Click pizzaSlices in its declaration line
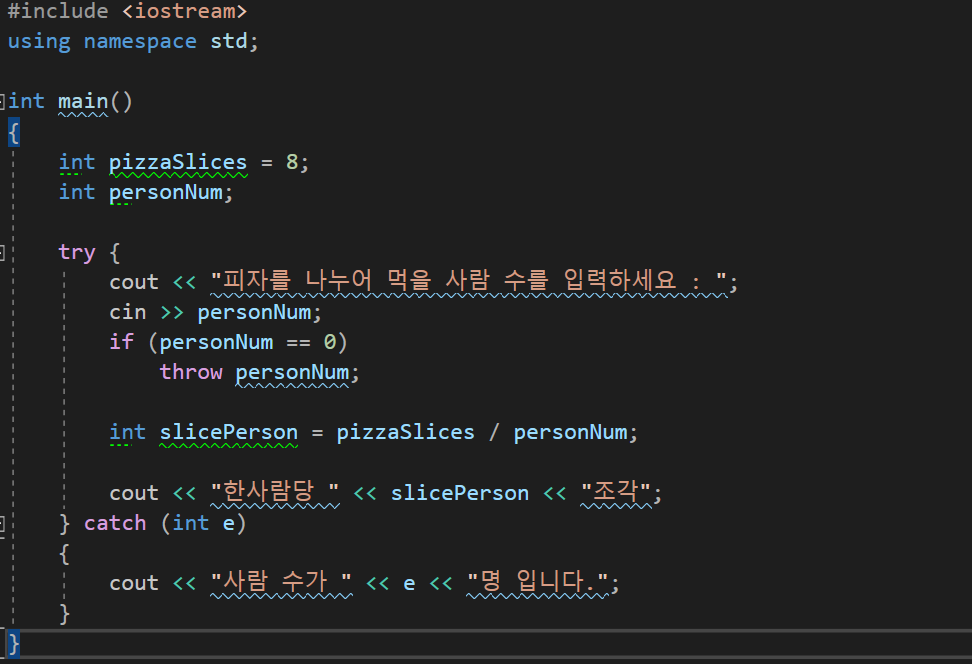Screen dimensions: 972x664 tap(178, 162)
